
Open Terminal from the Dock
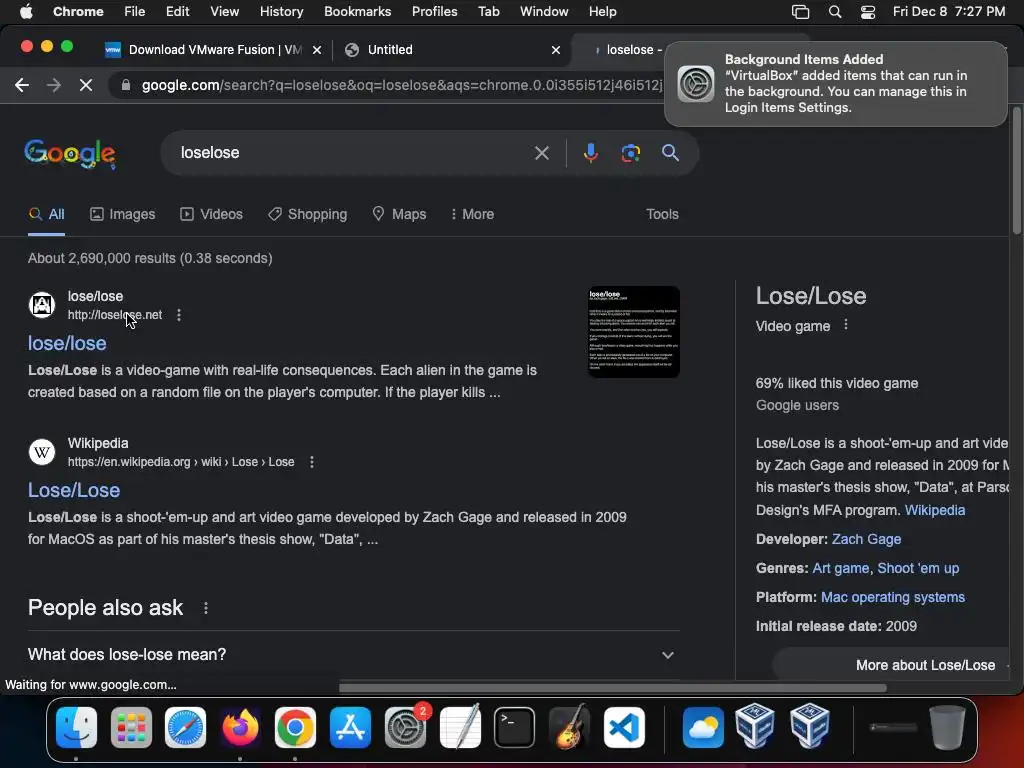point(515,727)
